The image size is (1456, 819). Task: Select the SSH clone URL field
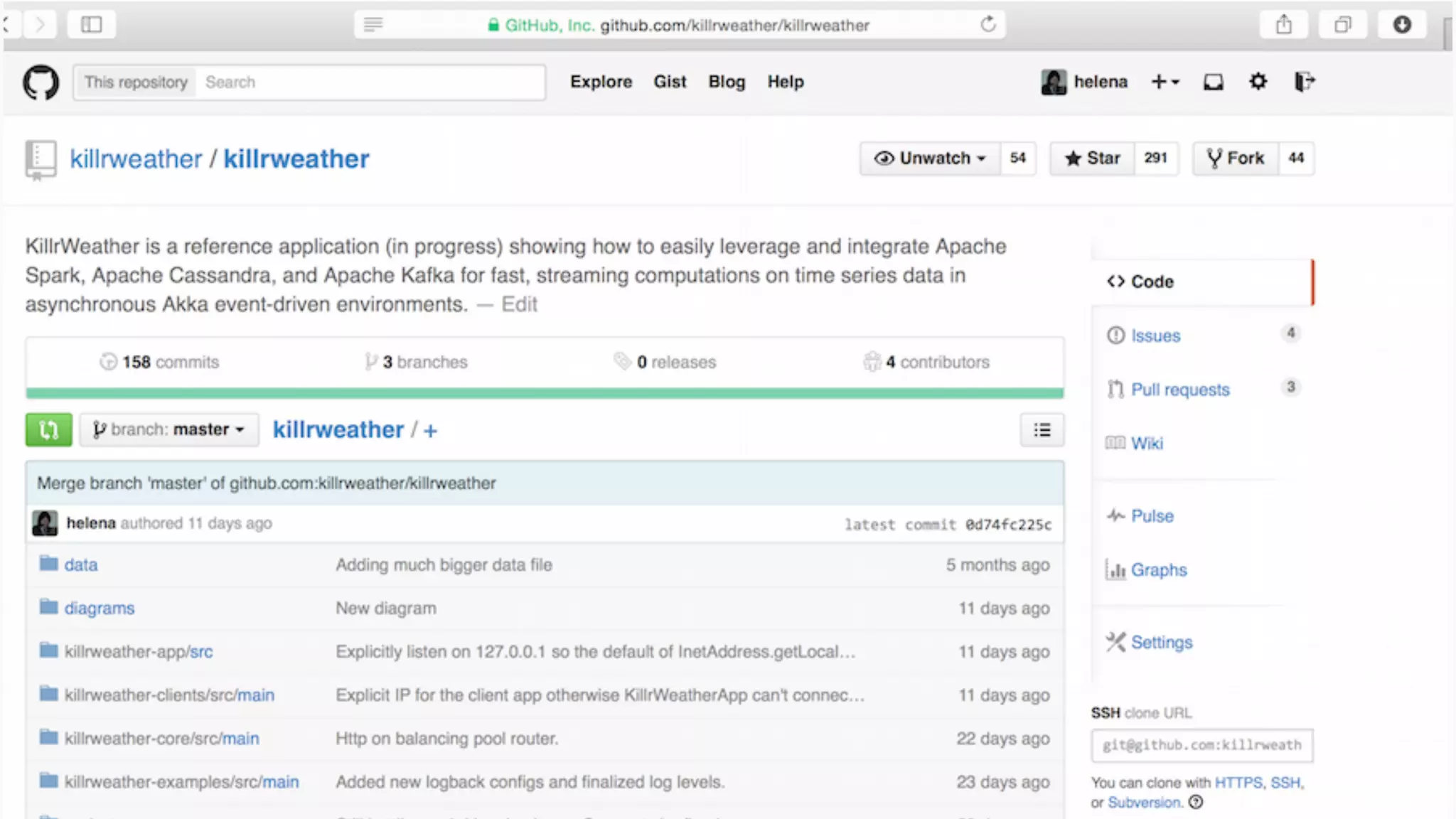1202,745
